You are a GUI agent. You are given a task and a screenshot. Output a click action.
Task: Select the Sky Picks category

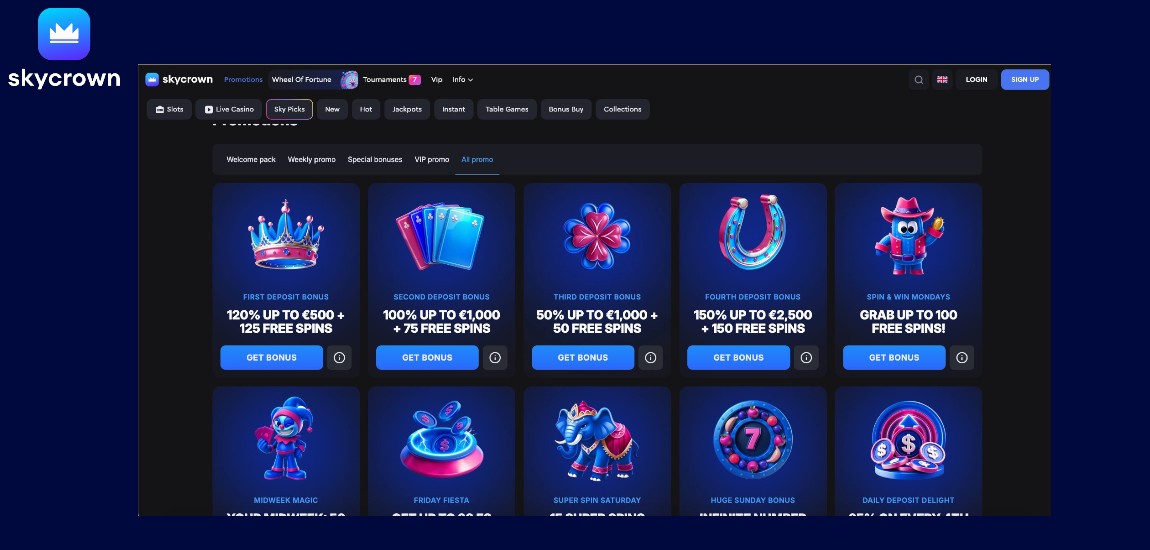[x=290, y=109]
